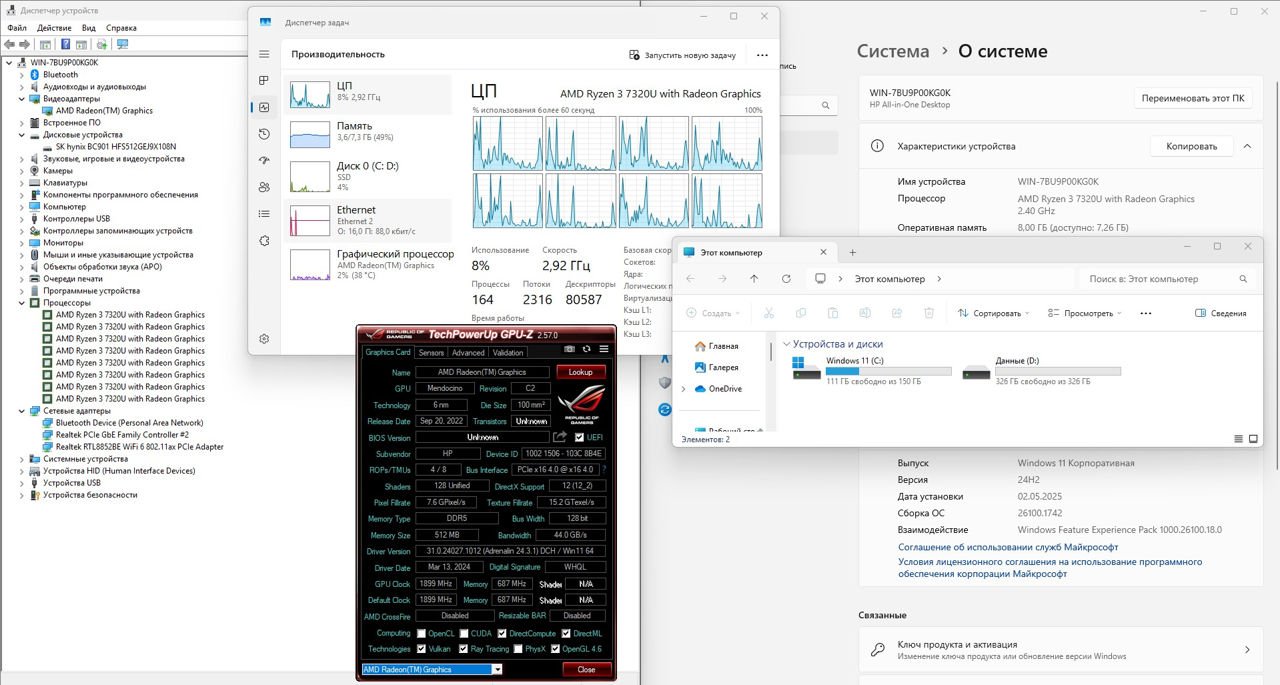The width and height of the screenshot is (1280, 685).
Task: Click the Explorer refresh arrow icon
Action: (786, 279)
